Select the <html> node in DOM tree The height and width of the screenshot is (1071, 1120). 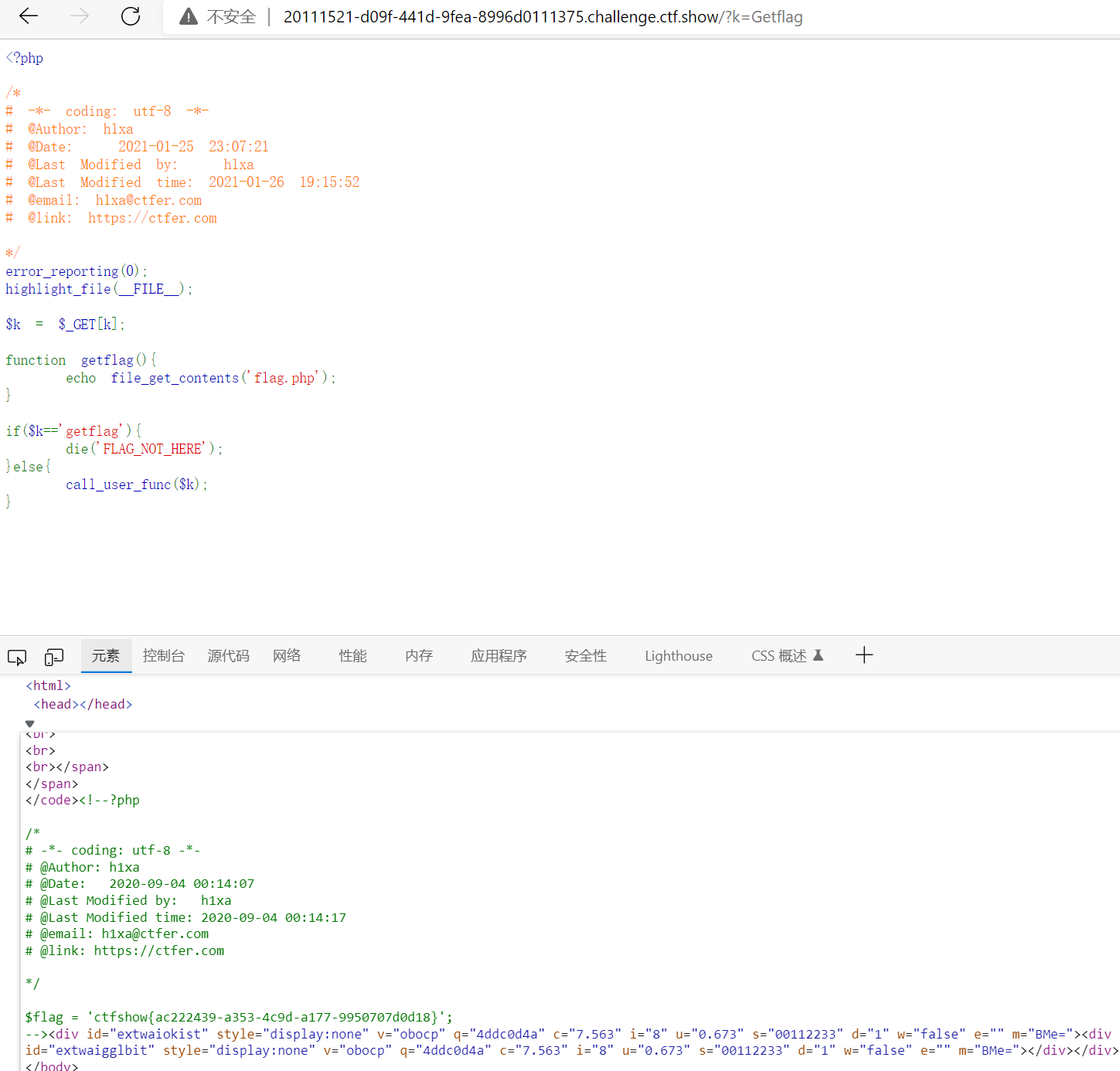[x=49, y=685]
